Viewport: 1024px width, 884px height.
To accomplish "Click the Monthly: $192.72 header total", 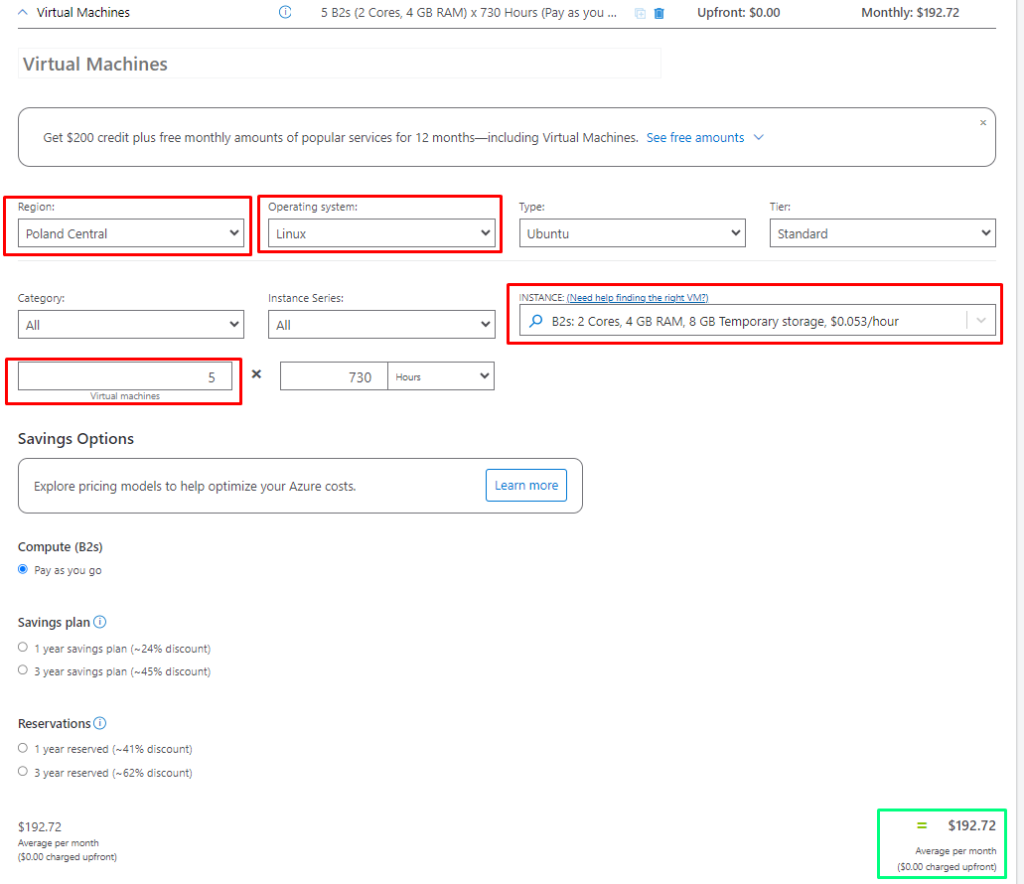I will (x=910, y=12).
